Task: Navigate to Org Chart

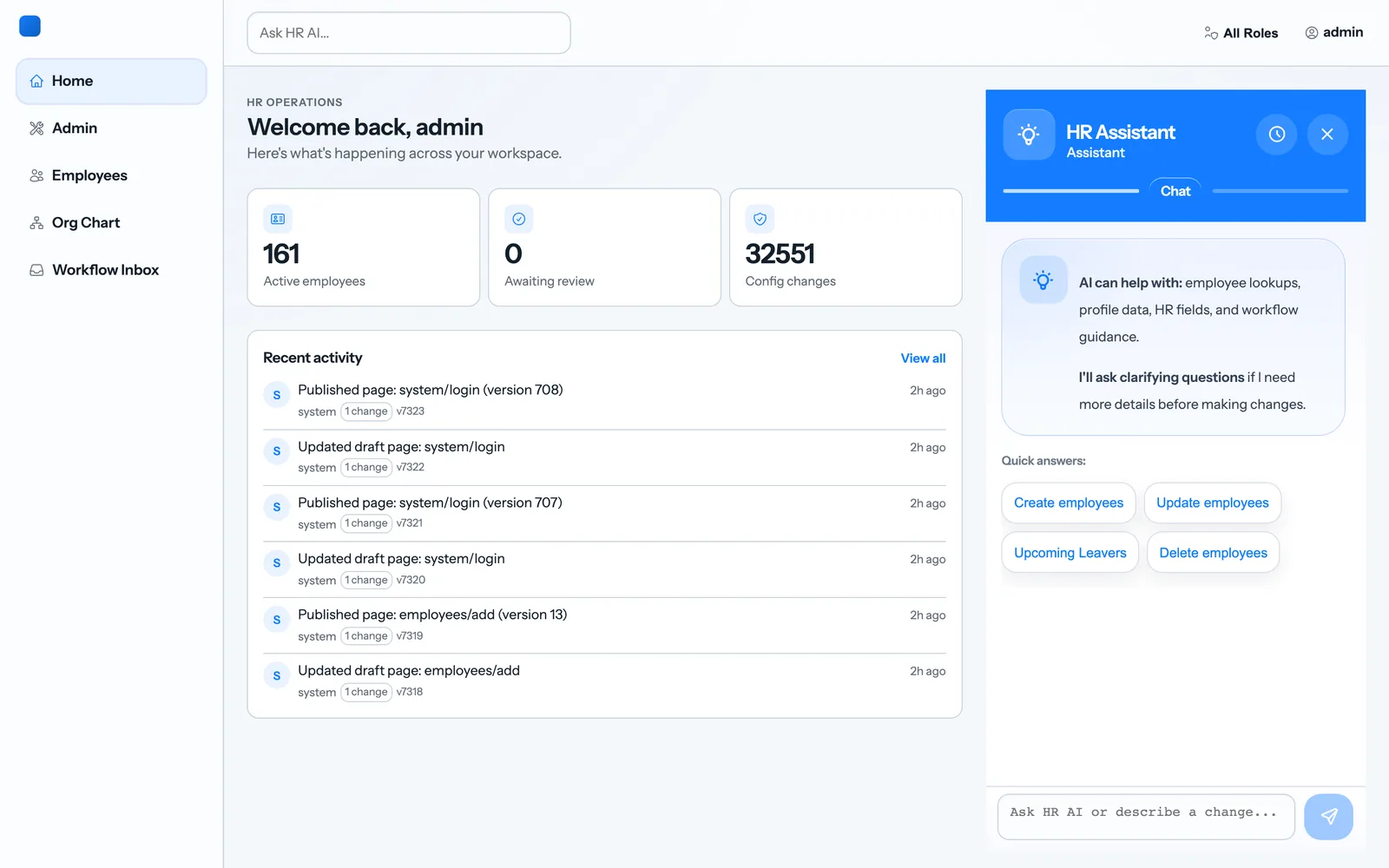Action: (x=111, y=223)
